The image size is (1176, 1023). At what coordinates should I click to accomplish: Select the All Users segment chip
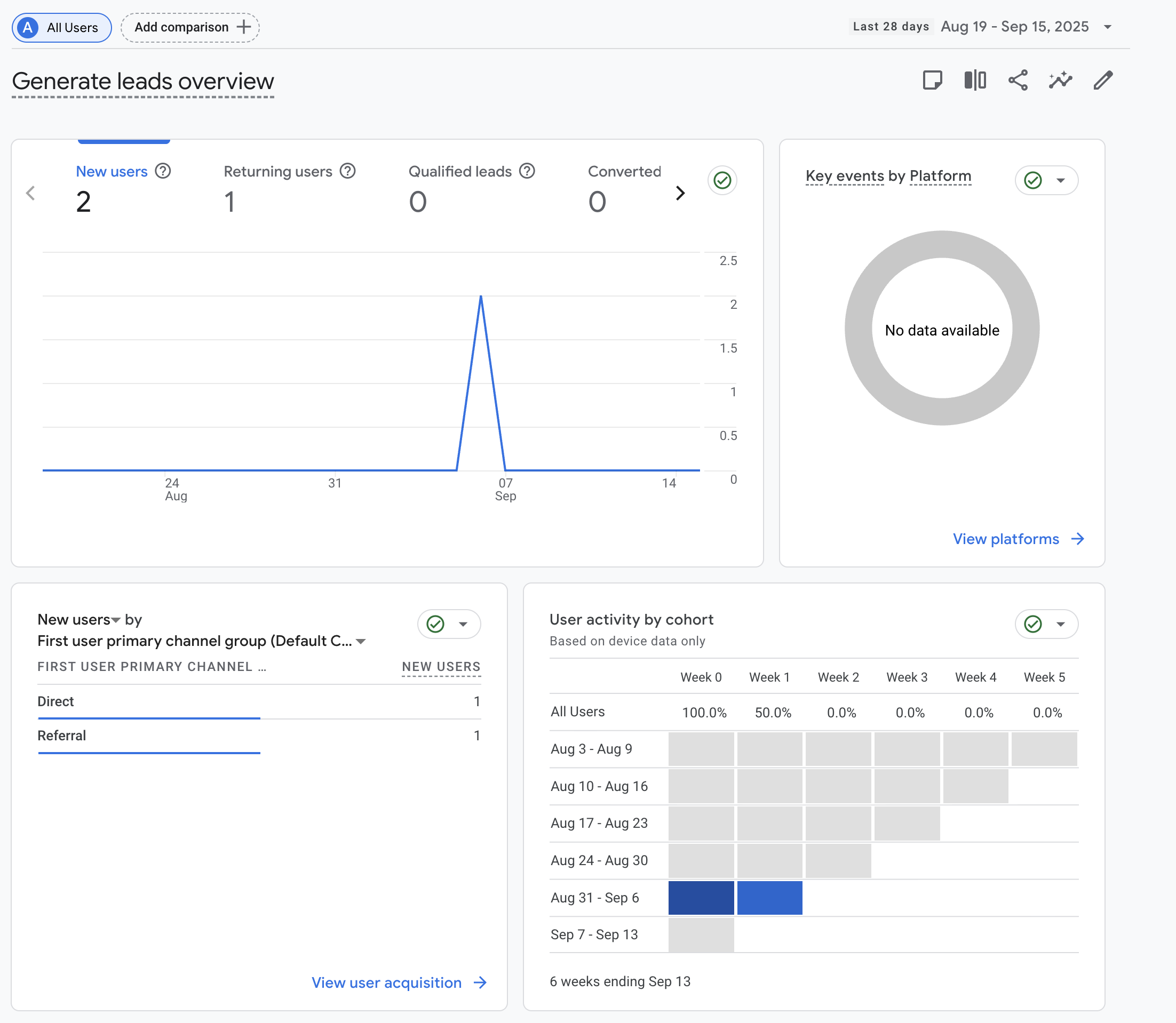pyautogui.click(x=62, y=27)
